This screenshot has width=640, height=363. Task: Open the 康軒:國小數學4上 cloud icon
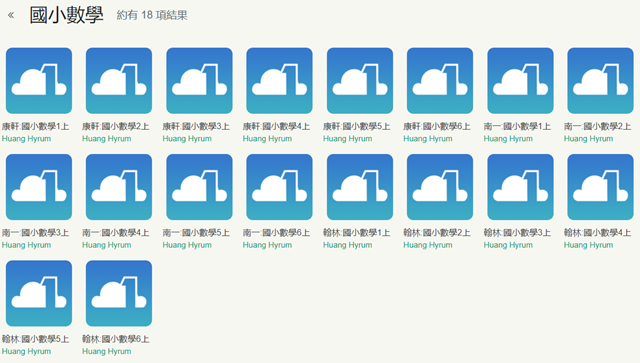pyautogui.click(x=280, y=80)
